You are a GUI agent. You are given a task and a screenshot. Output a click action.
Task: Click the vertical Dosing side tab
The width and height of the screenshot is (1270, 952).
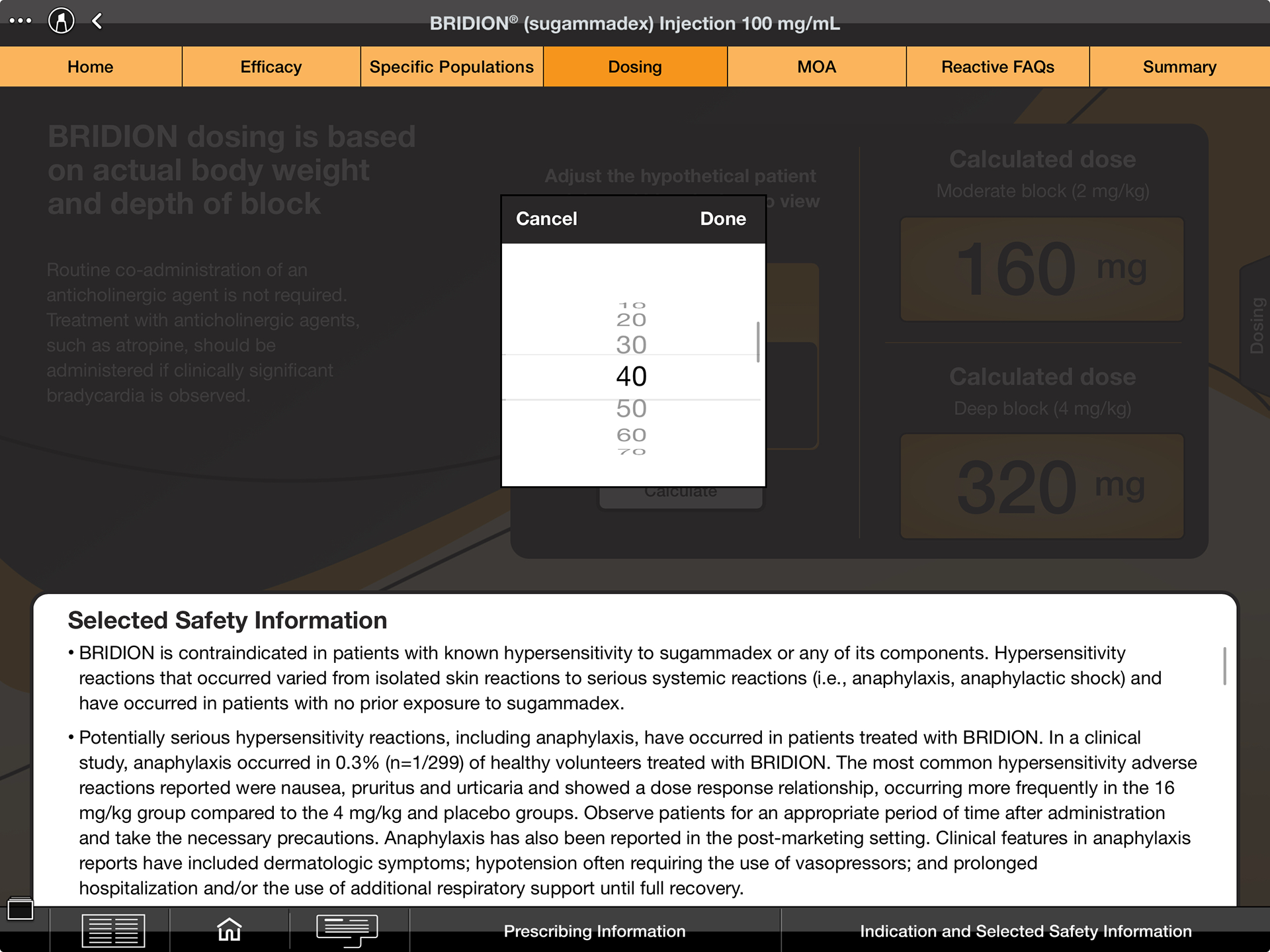1257,325
